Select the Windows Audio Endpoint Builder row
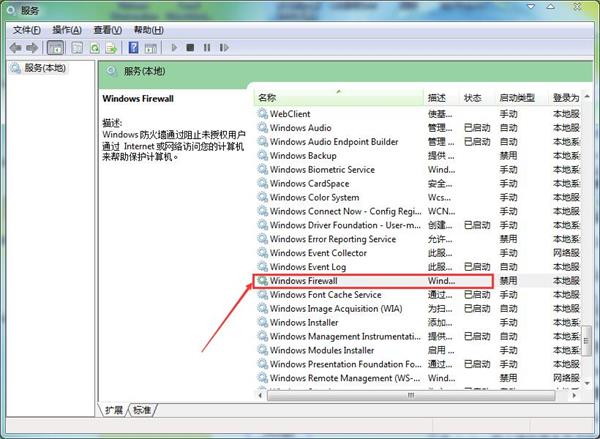The width and height of the screenshot is (600, 439). [x=418, y=142]
